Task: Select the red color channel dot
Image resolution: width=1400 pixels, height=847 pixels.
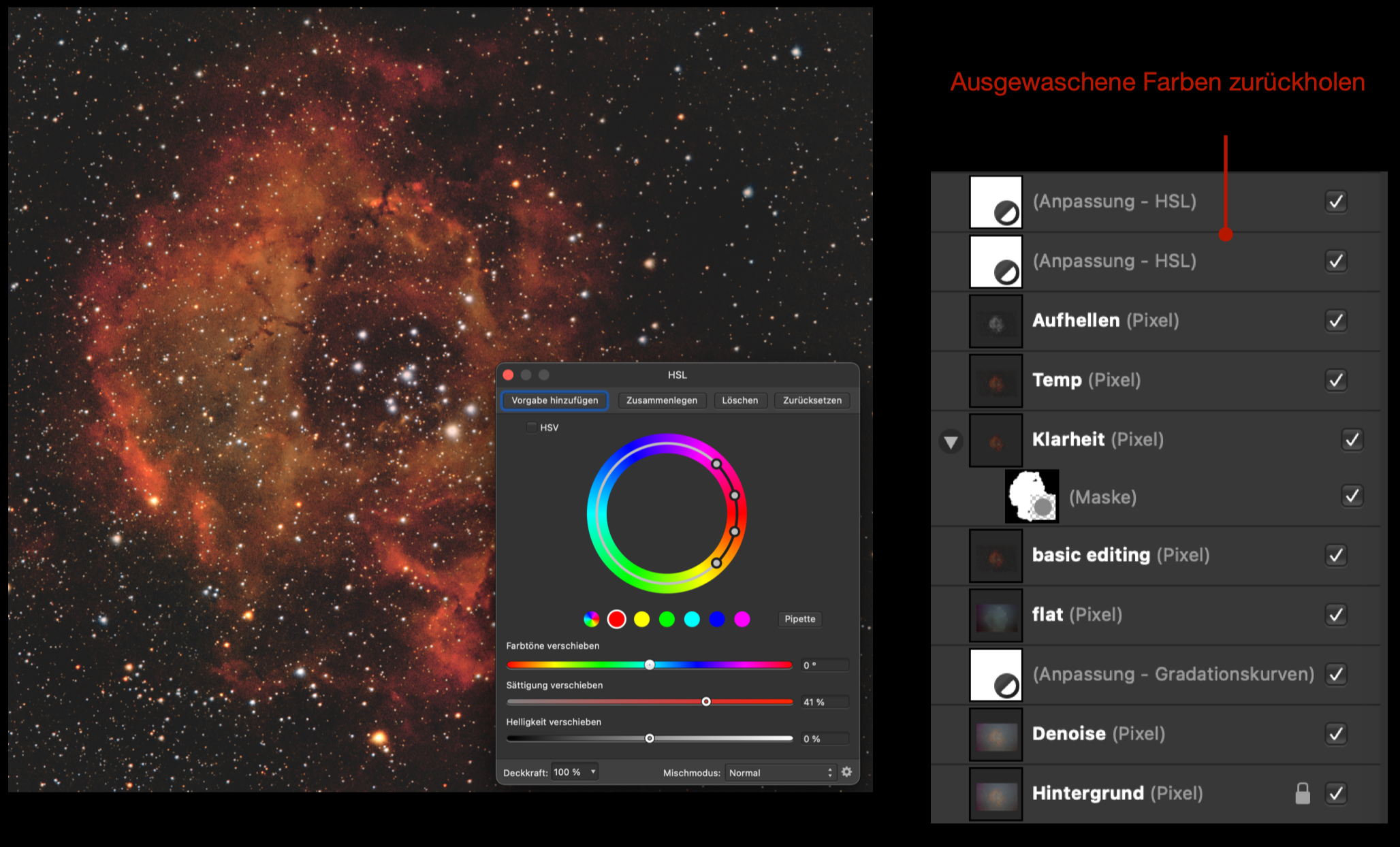Action: (x=616, y=619)
